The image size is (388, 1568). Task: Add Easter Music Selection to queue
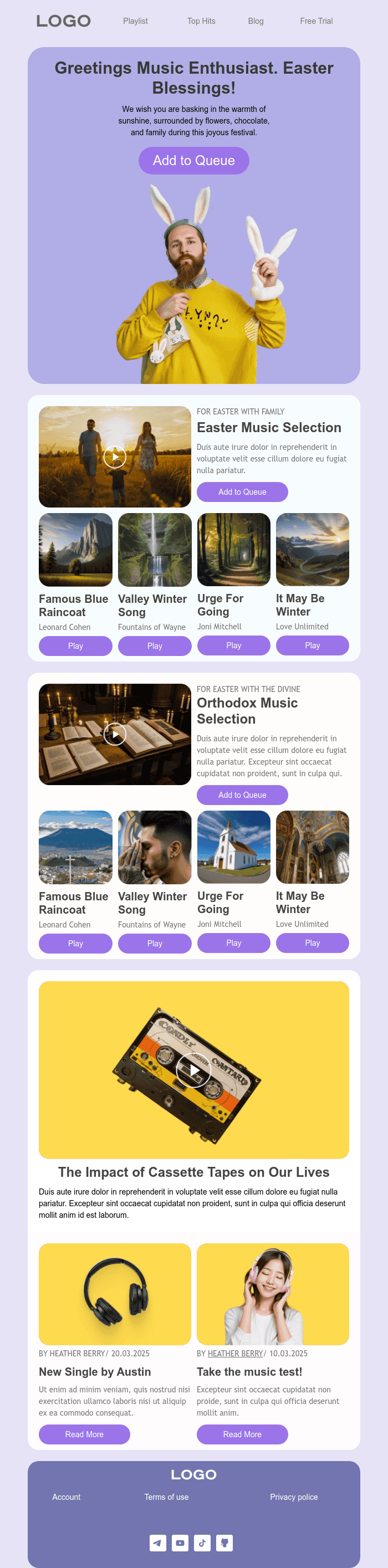tap(242, 492)
